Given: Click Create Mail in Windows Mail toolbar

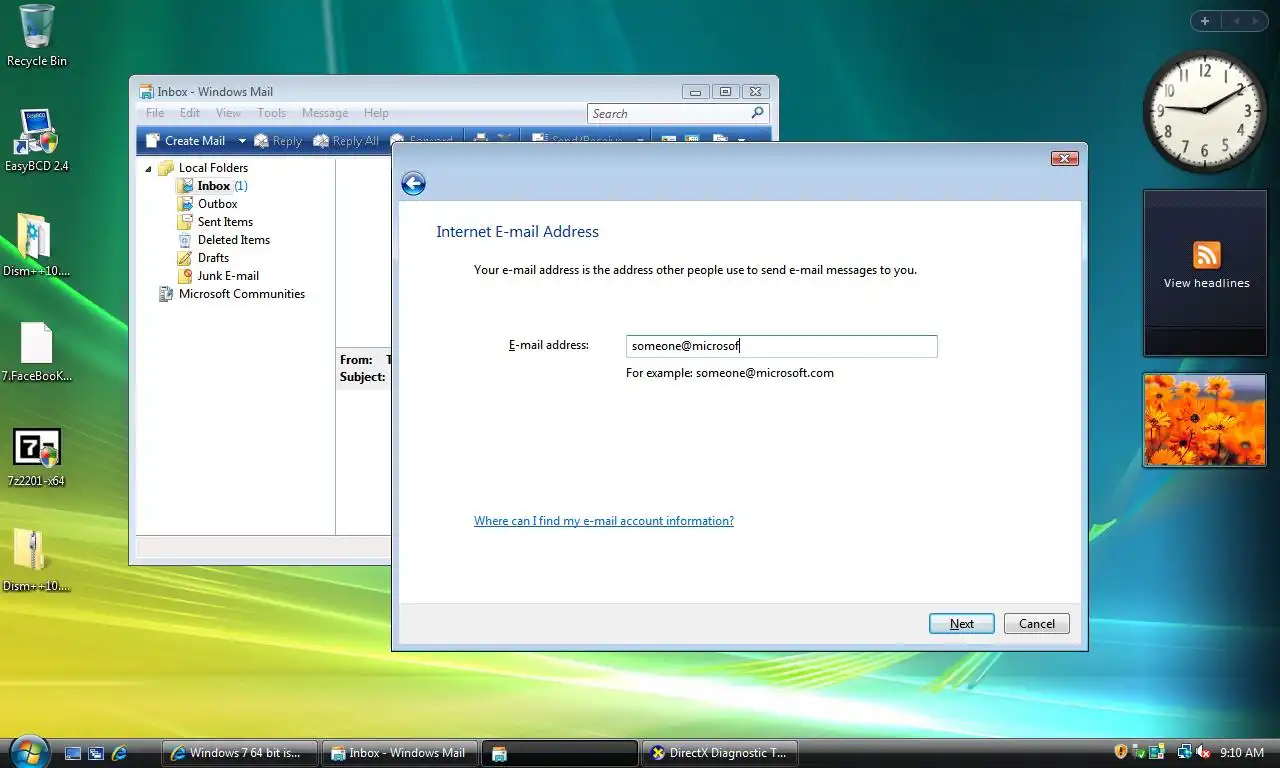Looking at the screenshot, I should 186,141.
